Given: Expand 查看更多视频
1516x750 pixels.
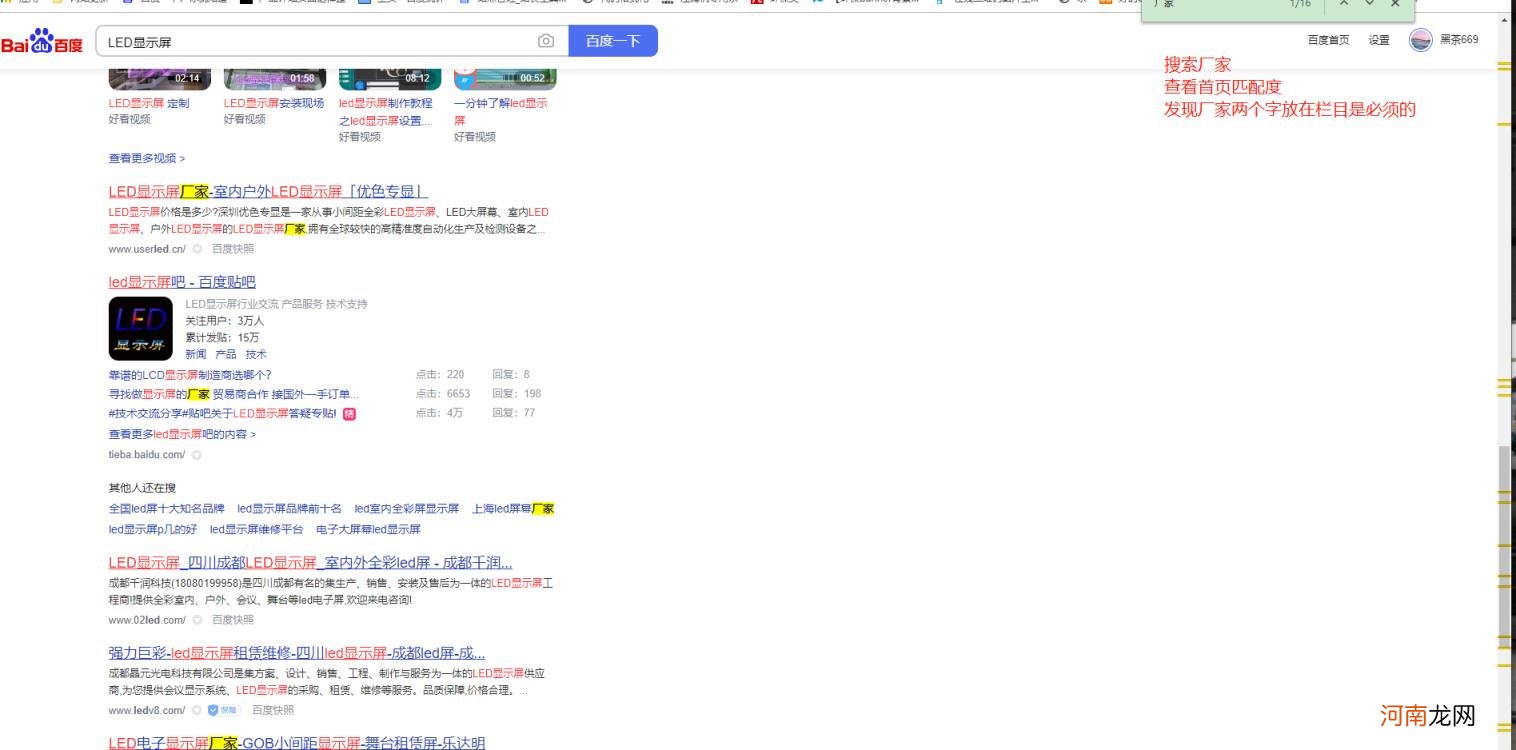Looking at the screenshot, I should [x=147, y=158].
